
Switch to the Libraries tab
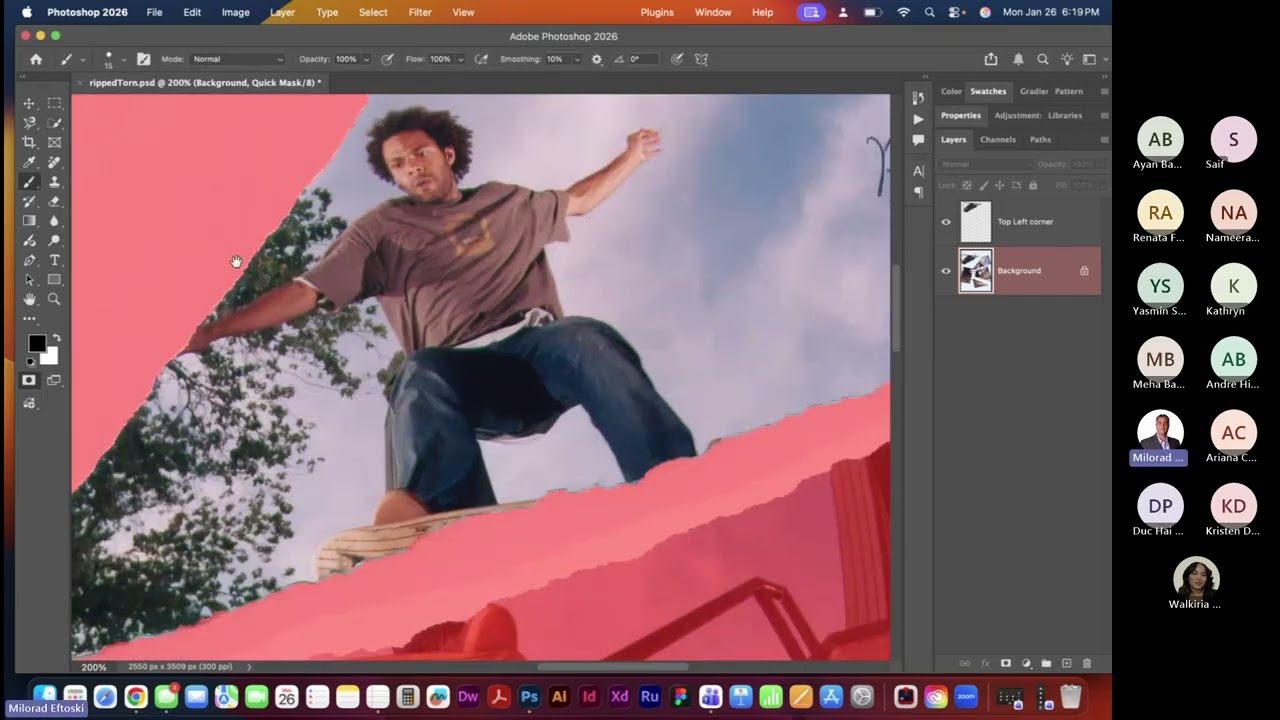tap(1065, 115)
